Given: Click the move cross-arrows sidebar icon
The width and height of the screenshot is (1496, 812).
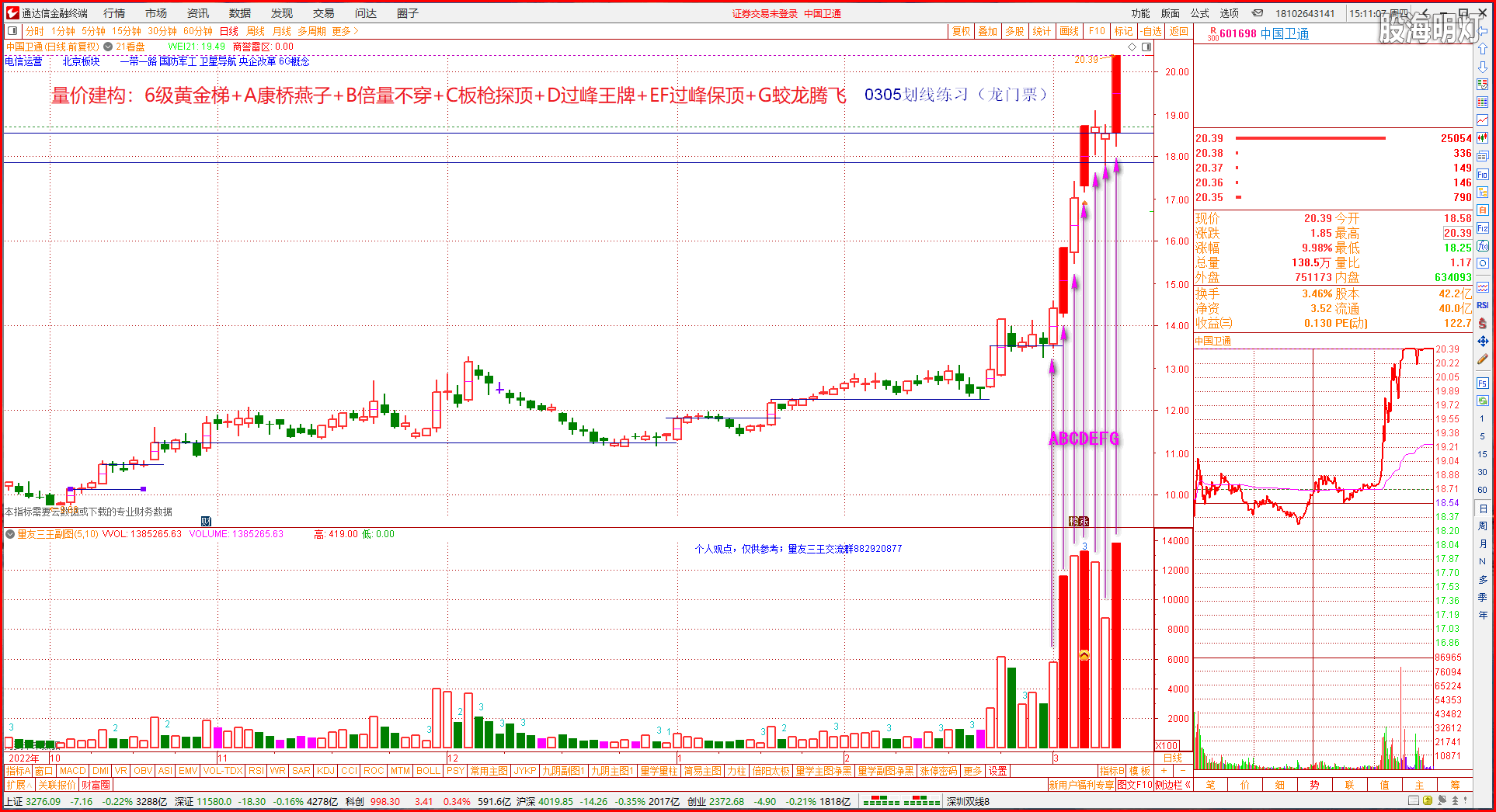Looking at the screenshot, I should point(1483,341).
